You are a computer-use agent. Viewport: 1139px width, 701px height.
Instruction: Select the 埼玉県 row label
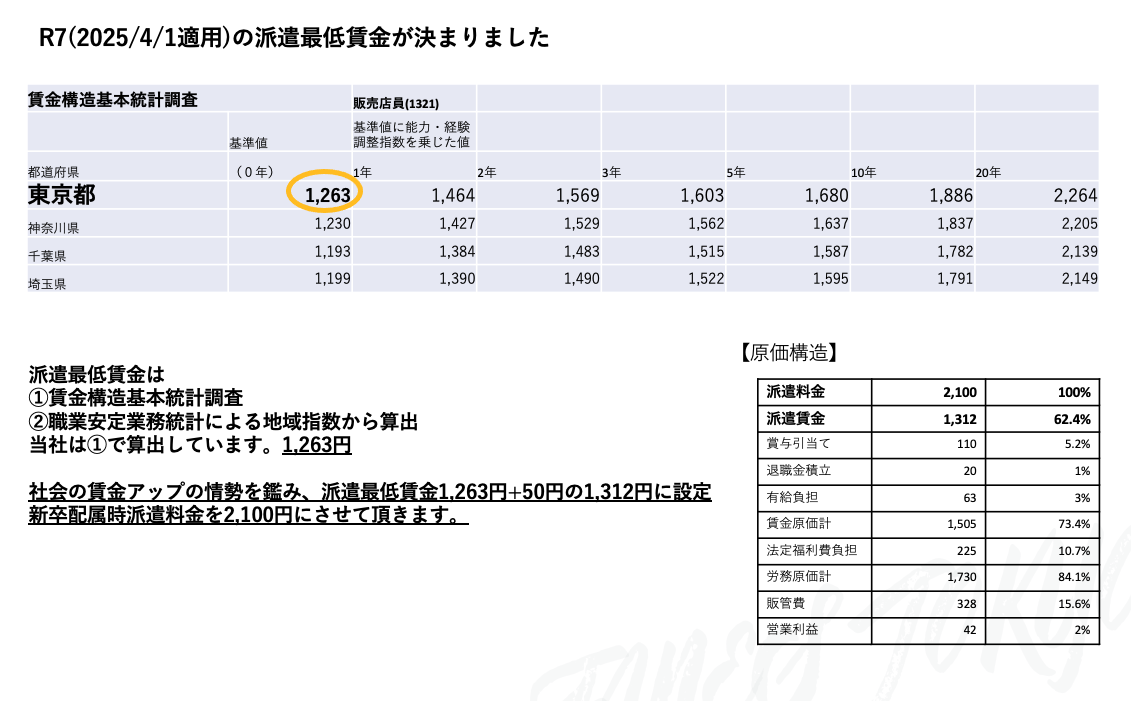pyautogui.click(x=47, y=283)
